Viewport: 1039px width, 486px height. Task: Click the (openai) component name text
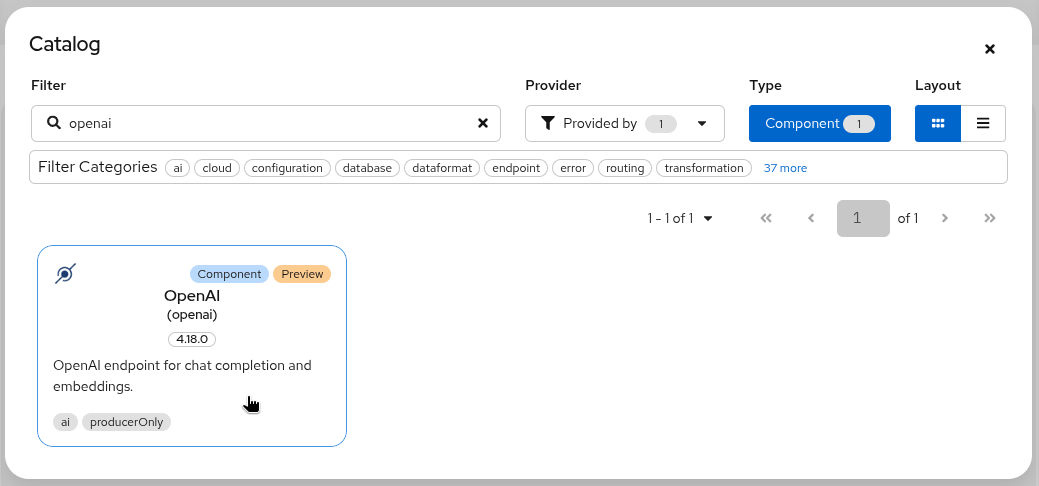(192, 314)
